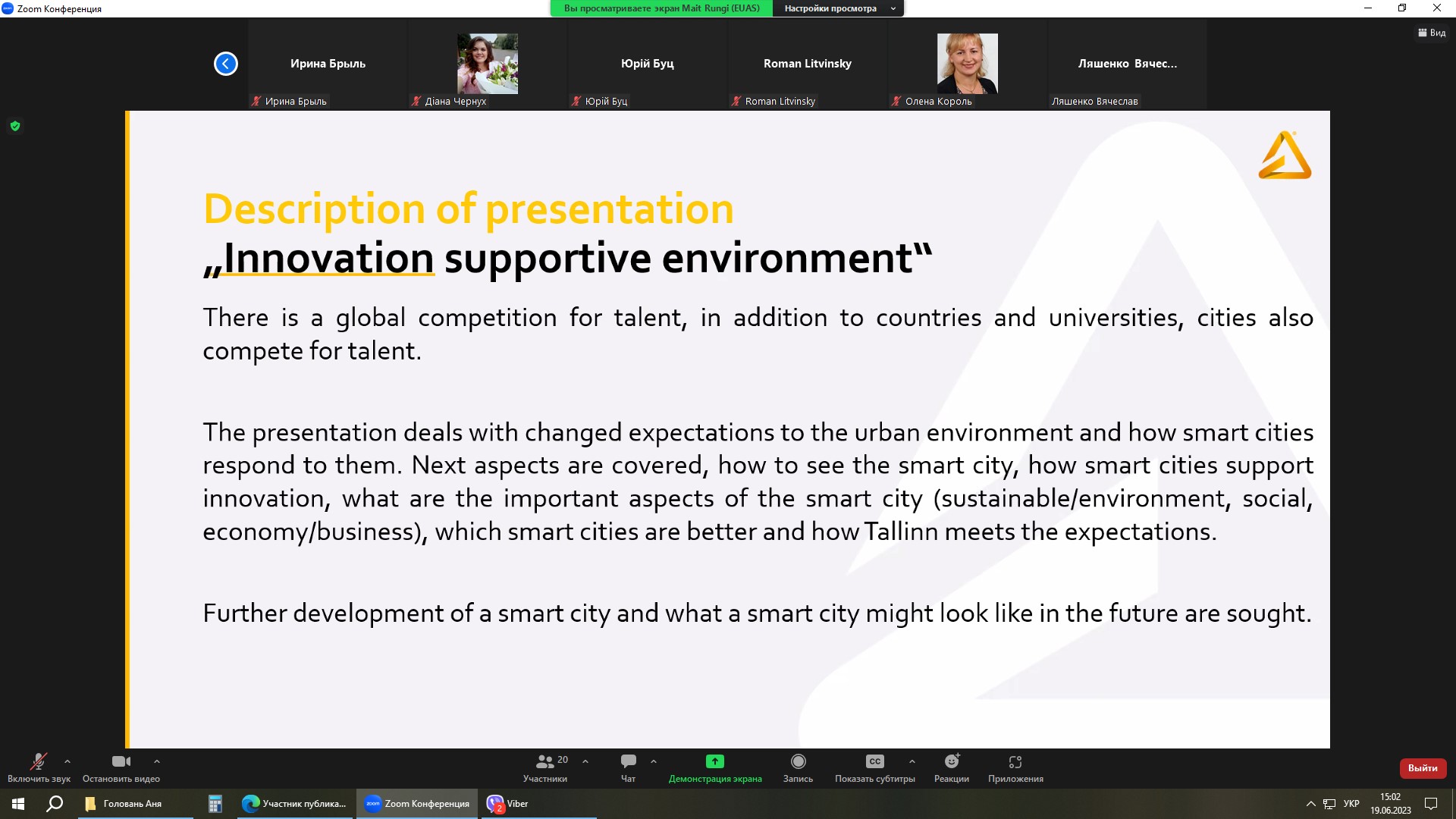The image size is (1456, 819).
Task: Select Олена Король video thumbnail
Action: click(968, 64)
